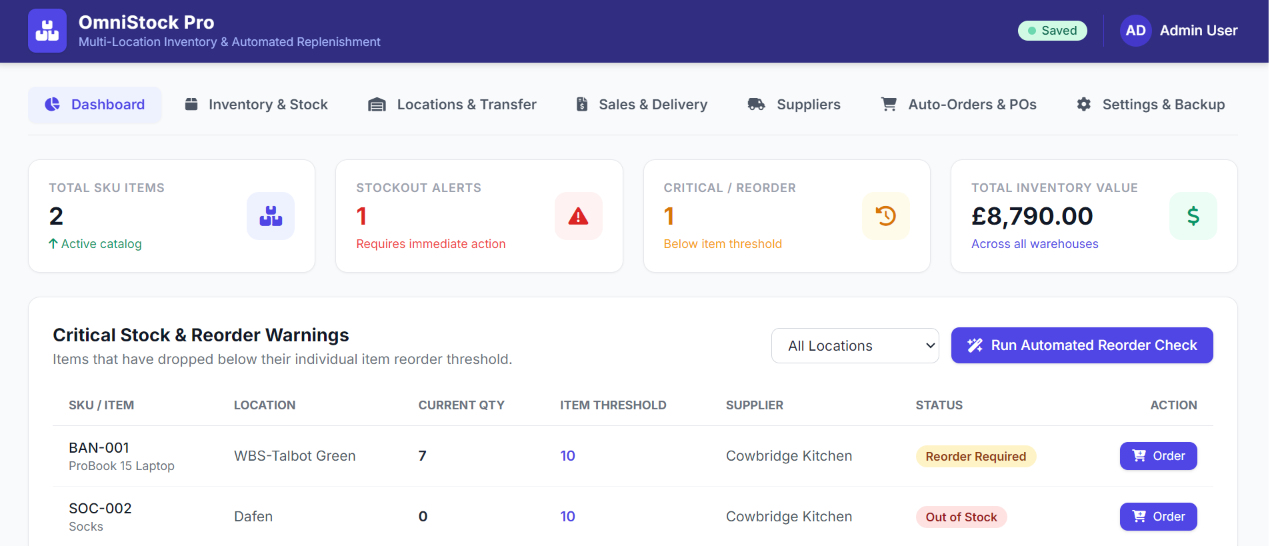Order the BAN-001 ProBook 15 Laptop
This screenshot has height=547, width=1269.
1158,456
